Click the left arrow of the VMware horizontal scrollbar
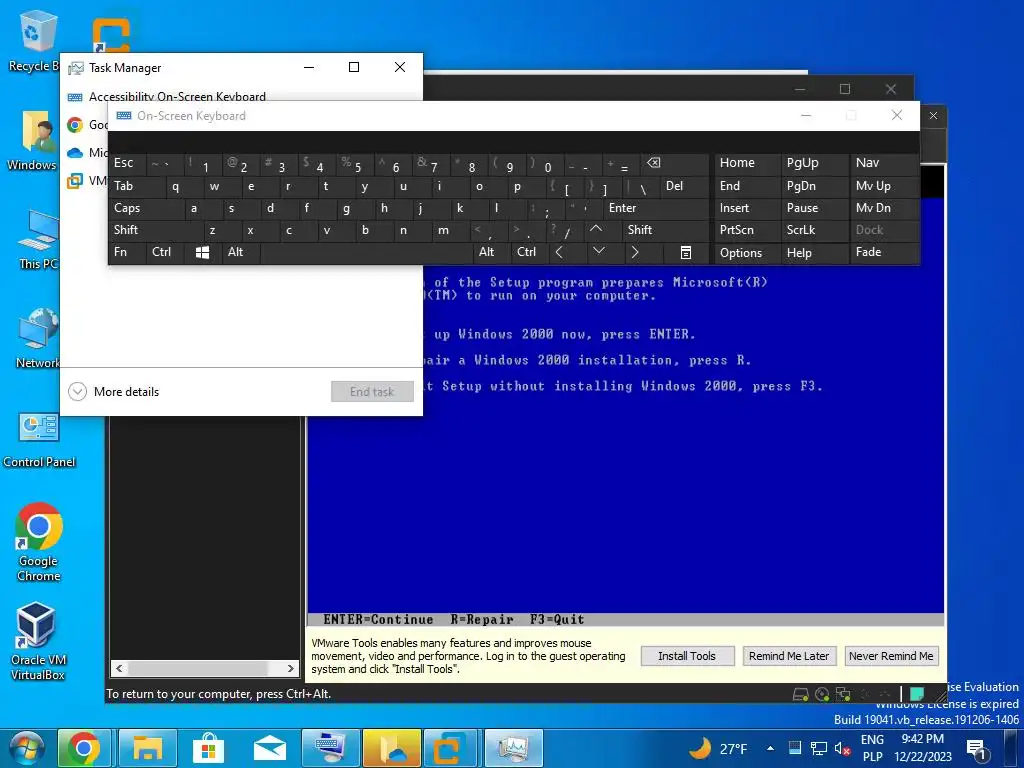The height and width of the screenshot is (768, 1024). click(x=119, y=668)
